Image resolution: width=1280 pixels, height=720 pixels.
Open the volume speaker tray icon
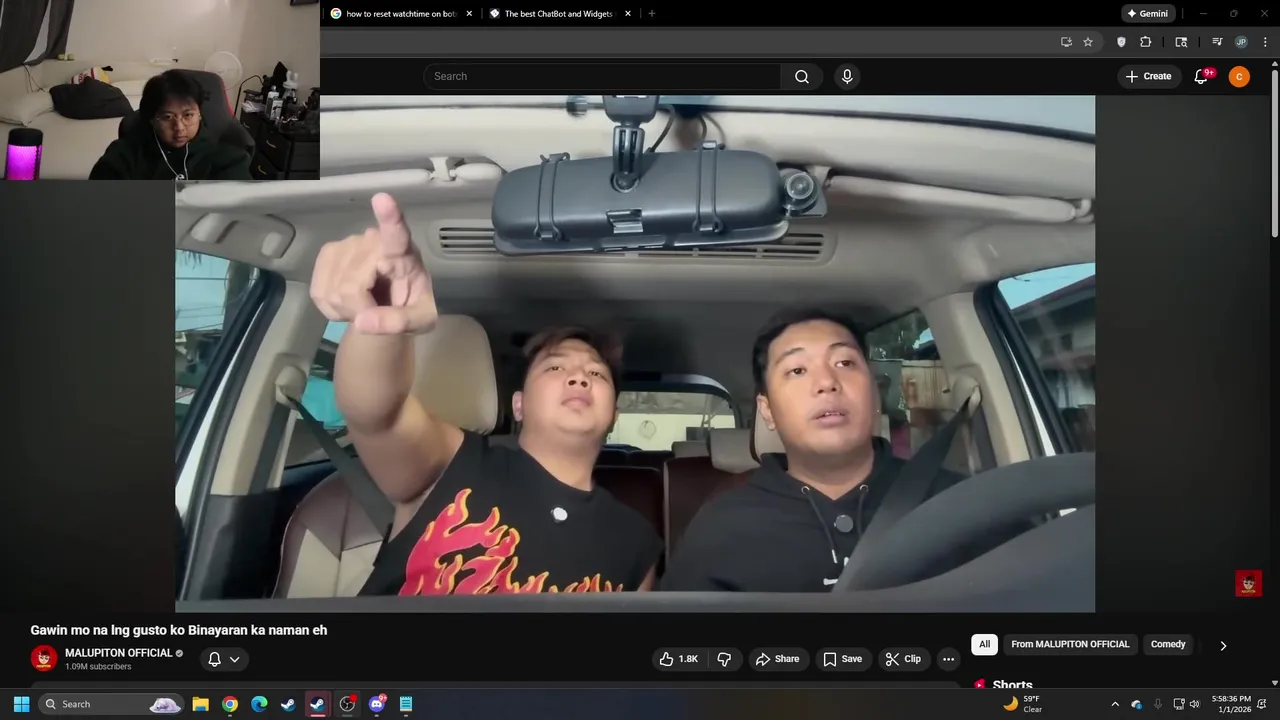(1194, 704)
